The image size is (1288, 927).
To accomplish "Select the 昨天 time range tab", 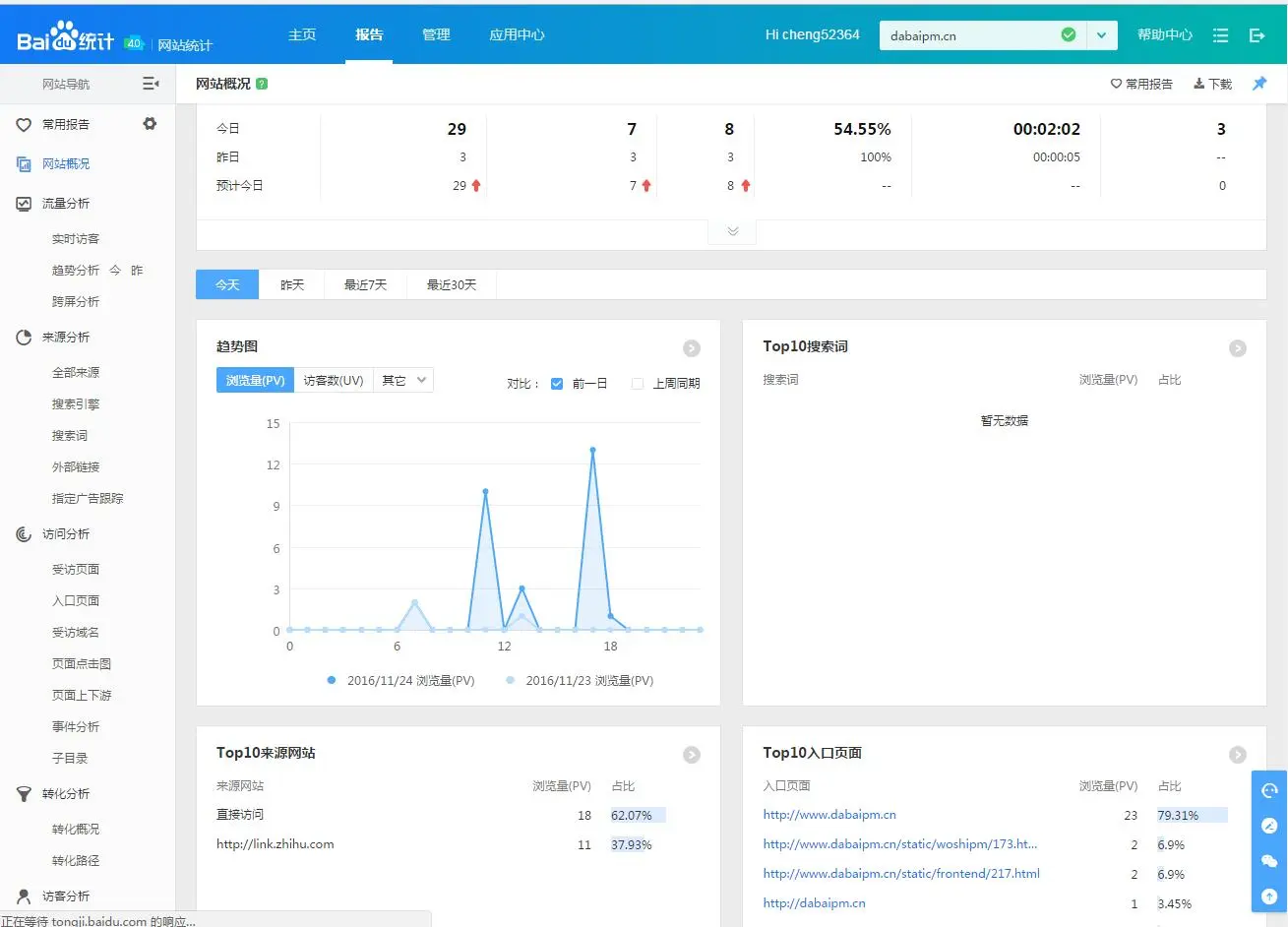I will click(x=292, y=284).
